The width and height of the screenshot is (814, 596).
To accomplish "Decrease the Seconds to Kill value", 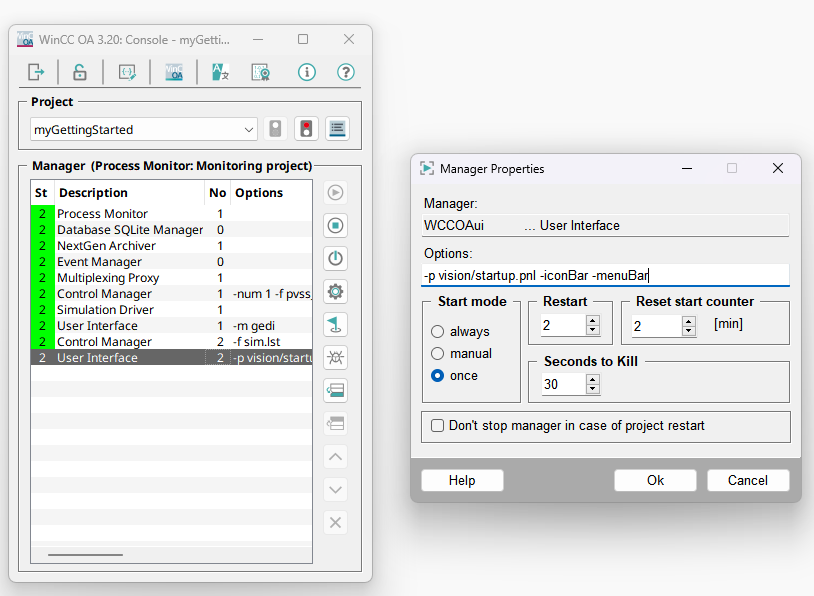I will point(593,389).
